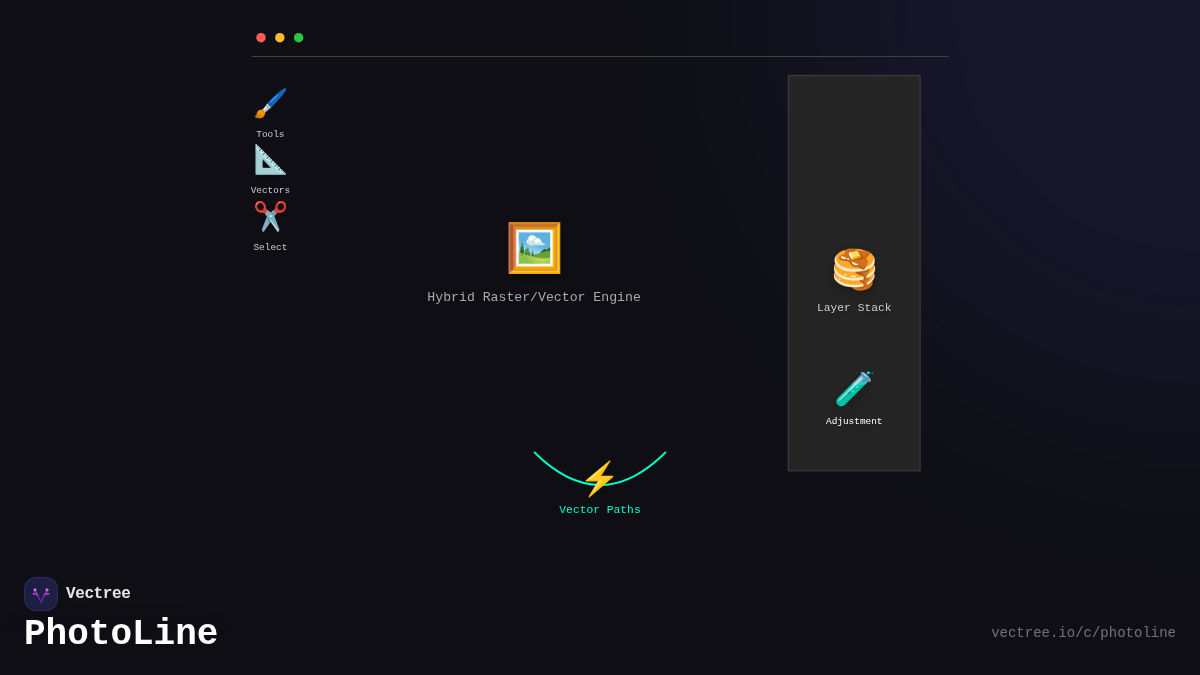Click the 'Vector Paths' teal label
Screen dimensions: 1200x675
pos(599,510)
